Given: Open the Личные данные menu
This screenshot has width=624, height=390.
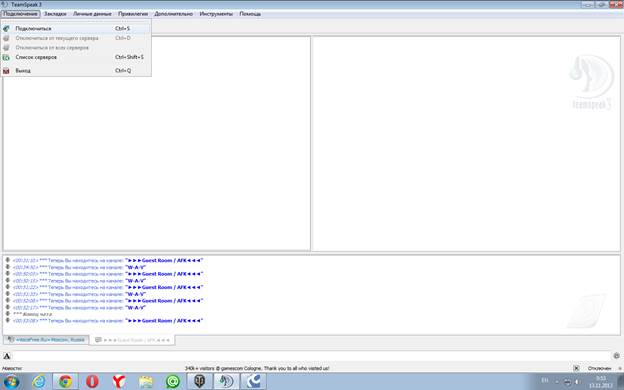Looking at the screenshot, I should point(92,14).
